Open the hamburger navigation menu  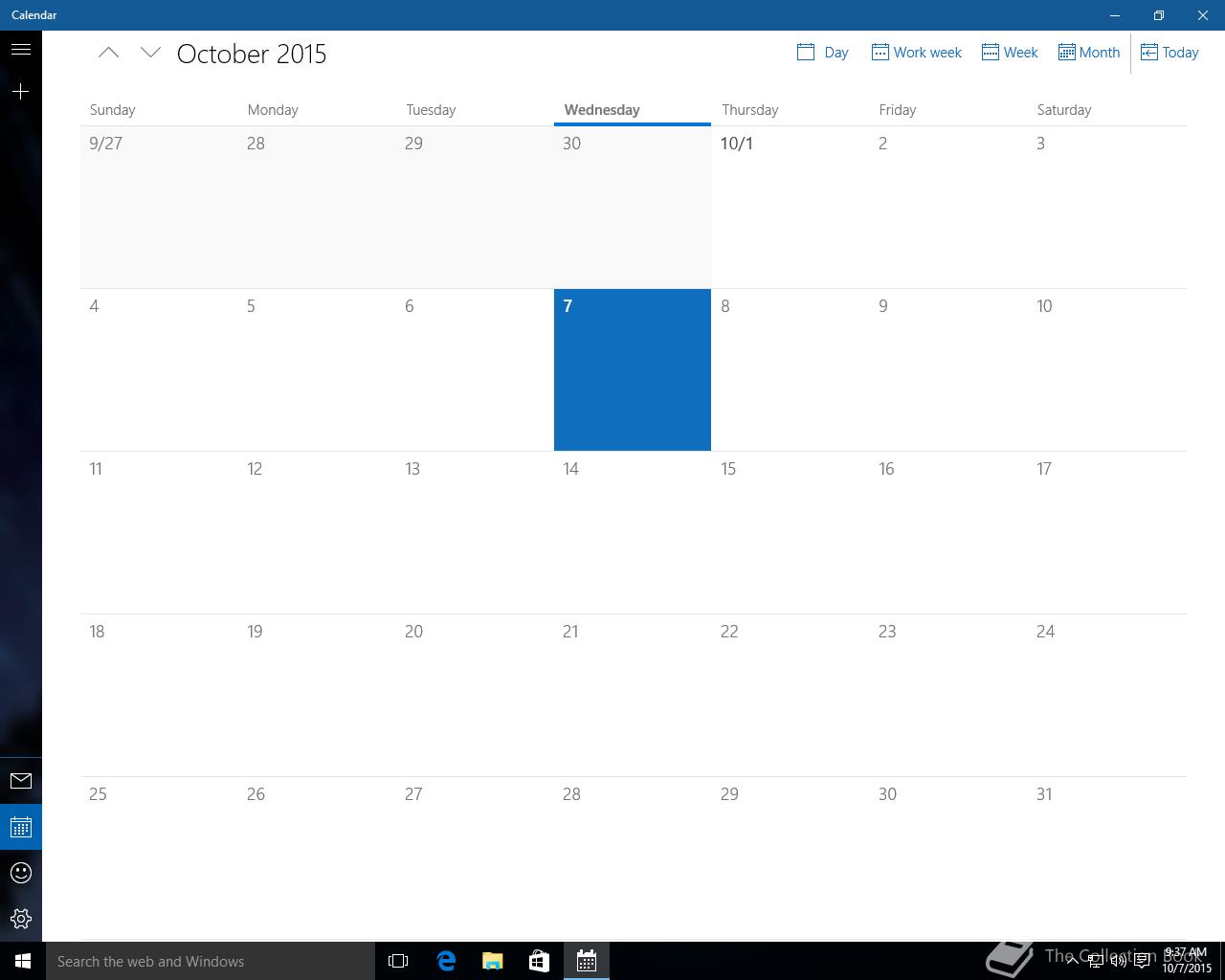click(x=21, y=50)
